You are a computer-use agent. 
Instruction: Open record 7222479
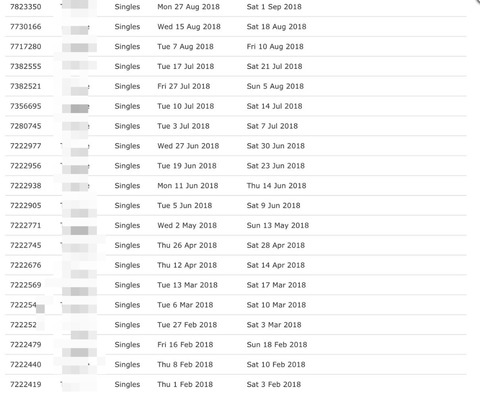[26, 345]
